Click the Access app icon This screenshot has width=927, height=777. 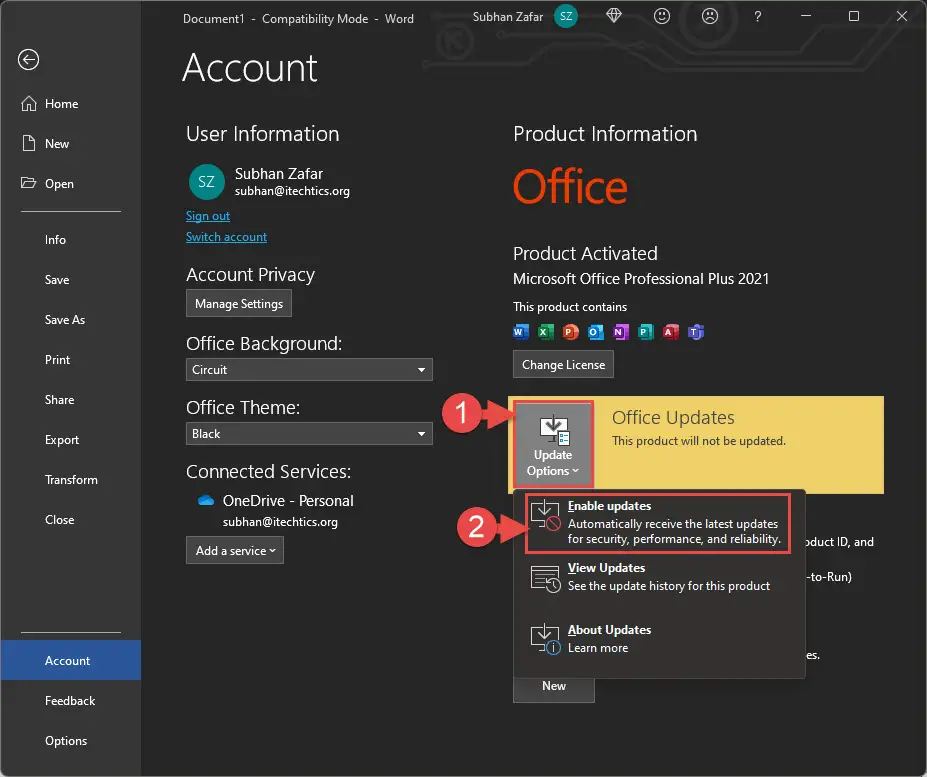pyautogui.click(x=670, y=332)
